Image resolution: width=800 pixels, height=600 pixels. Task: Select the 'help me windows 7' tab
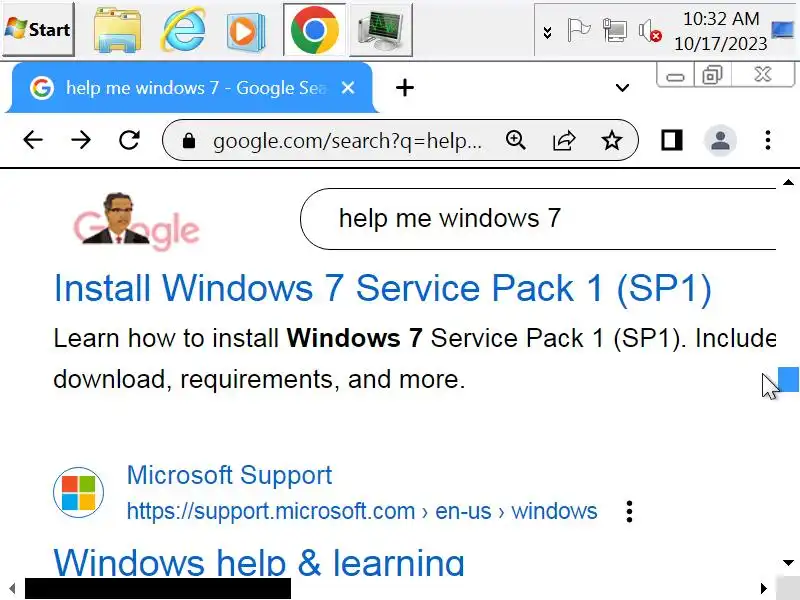tap(192, 88)
